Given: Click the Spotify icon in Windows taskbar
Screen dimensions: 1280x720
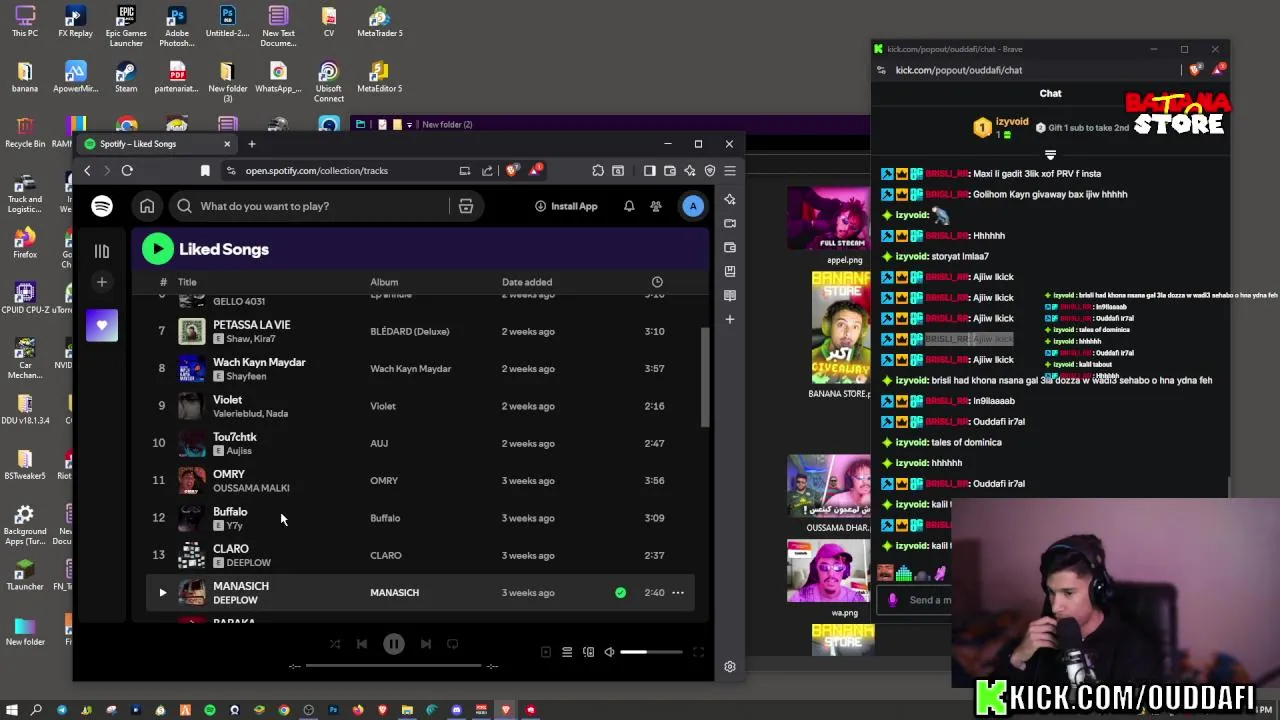Looking at the screenshot, I should pos(210,710).
